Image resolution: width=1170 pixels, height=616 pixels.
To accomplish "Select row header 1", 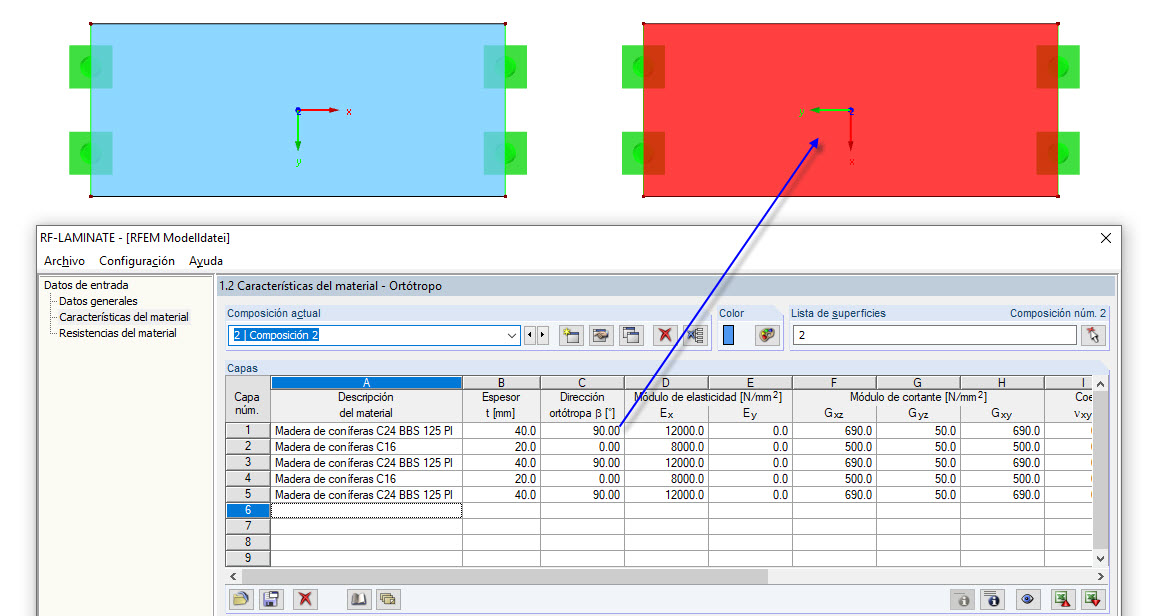I will 248,430.
